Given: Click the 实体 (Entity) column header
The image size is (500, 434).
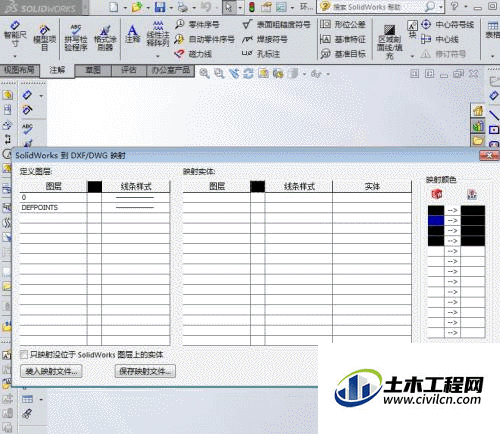Looking at the screenshot, I should click(372, 186).
